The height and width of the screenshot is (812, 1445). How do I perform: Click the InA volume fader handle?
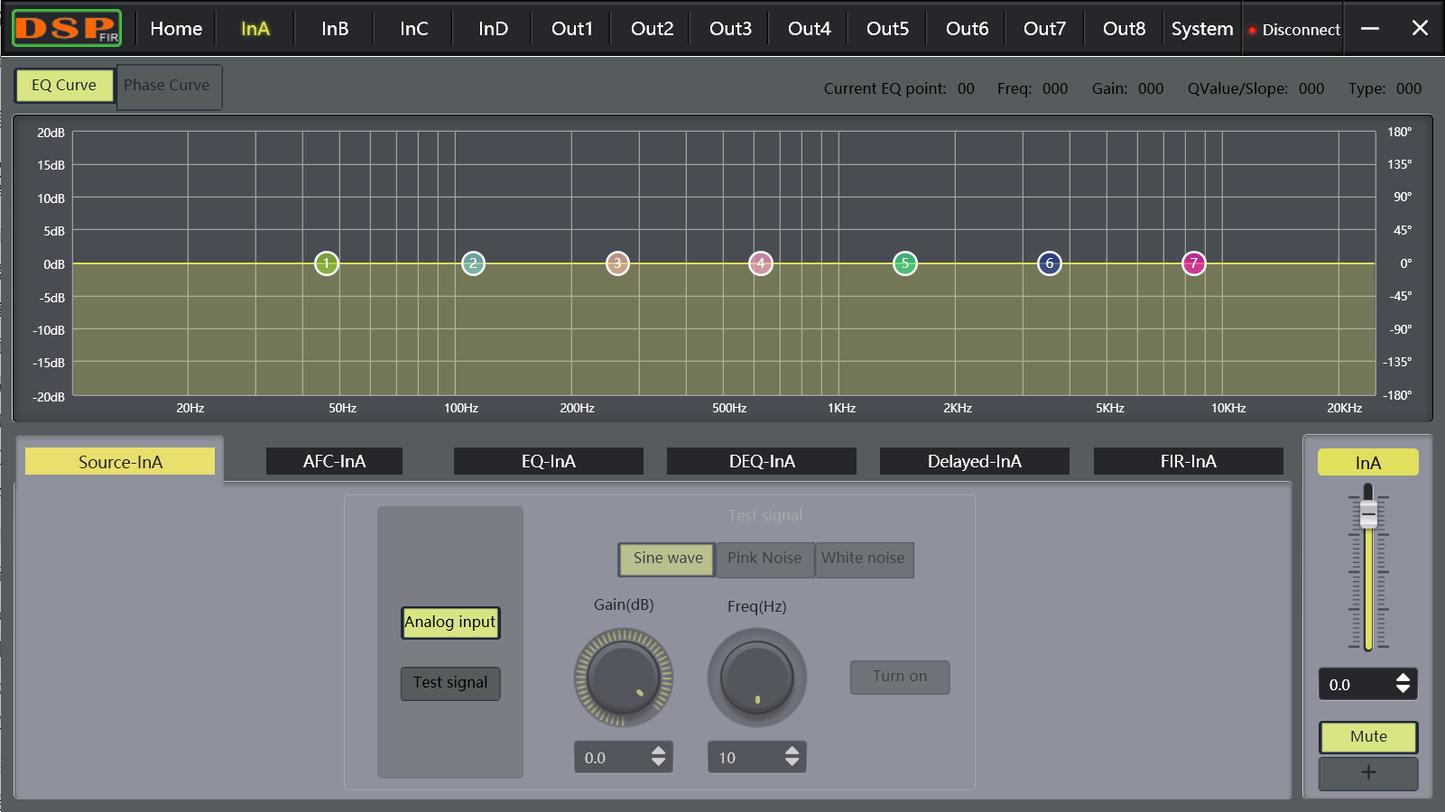[x=1368, y=513]
